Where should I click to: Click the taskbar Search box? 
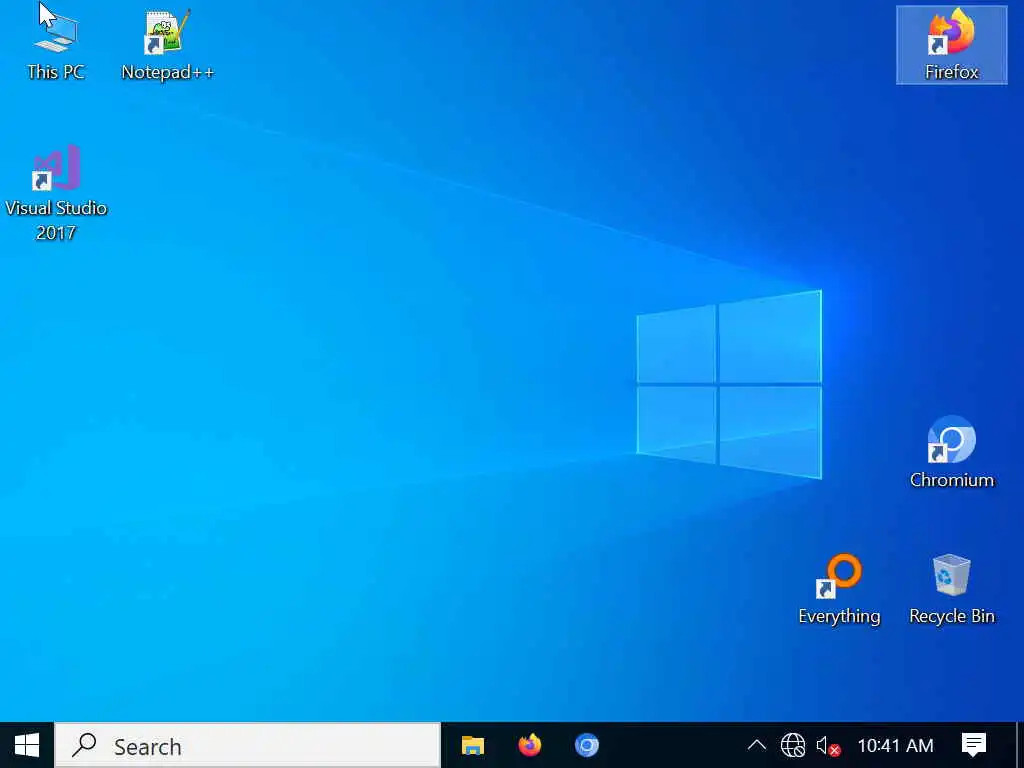click(x=248, y=745)
